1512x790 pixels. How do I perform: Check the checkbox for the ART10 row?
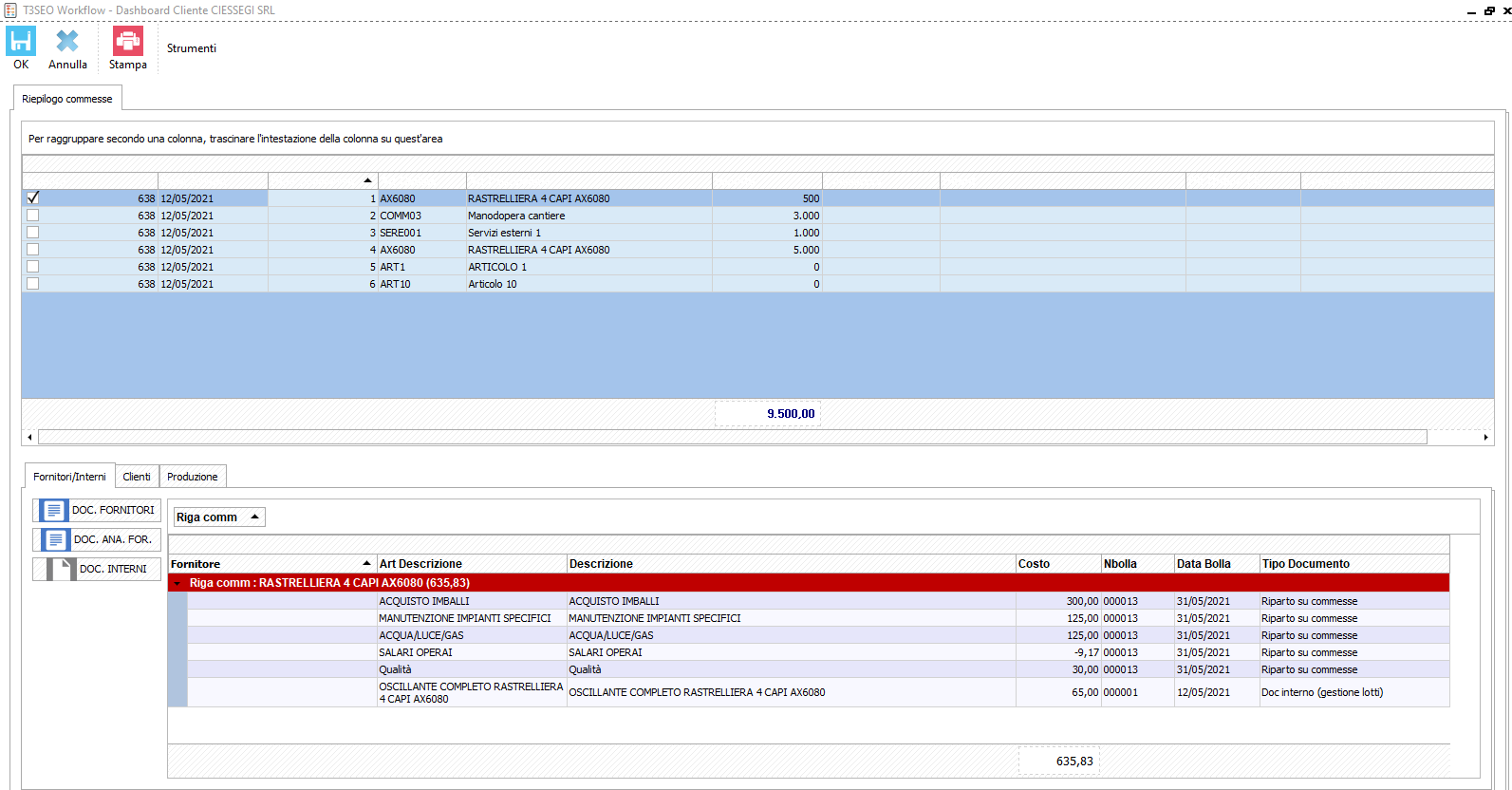coord(33,284)
